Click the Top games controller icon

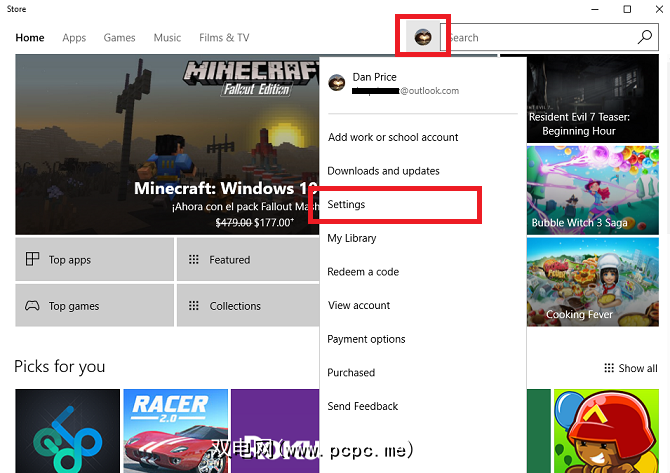point(32,306)
